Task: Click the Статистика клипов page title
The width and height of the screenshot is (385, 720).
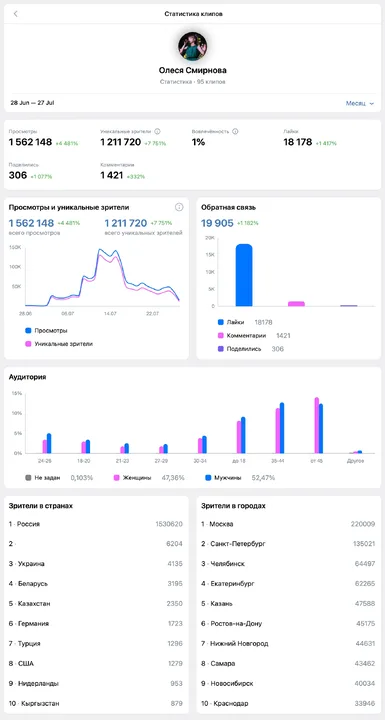Action: 194,14
